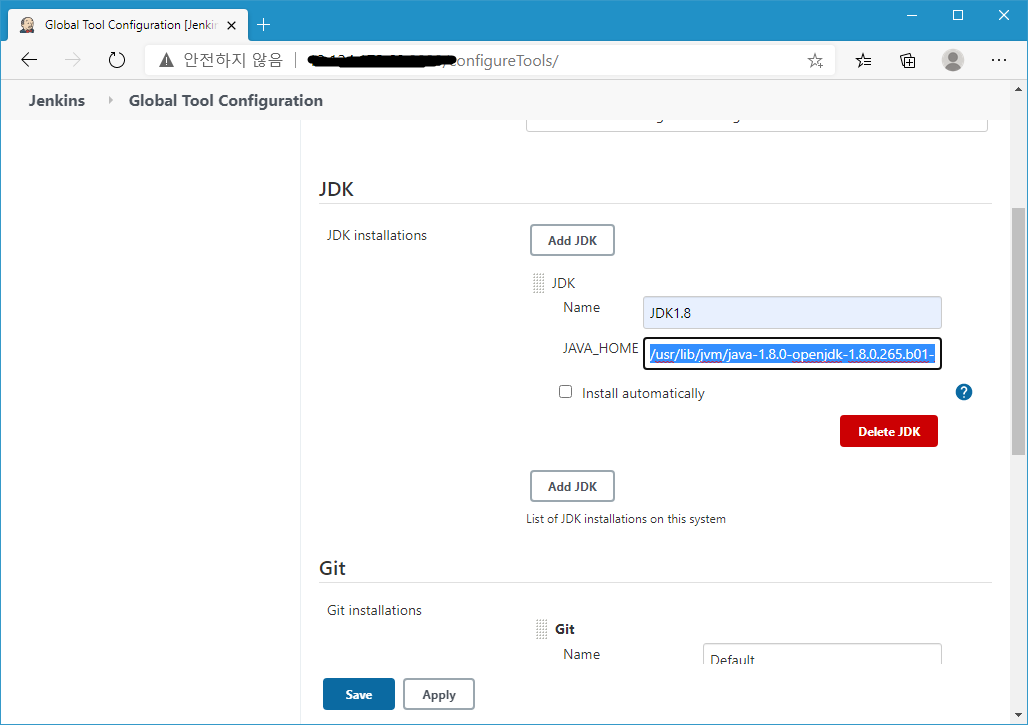Click the browser forward arrow
Screen dimensions: 1028x725
click(73, 60)
